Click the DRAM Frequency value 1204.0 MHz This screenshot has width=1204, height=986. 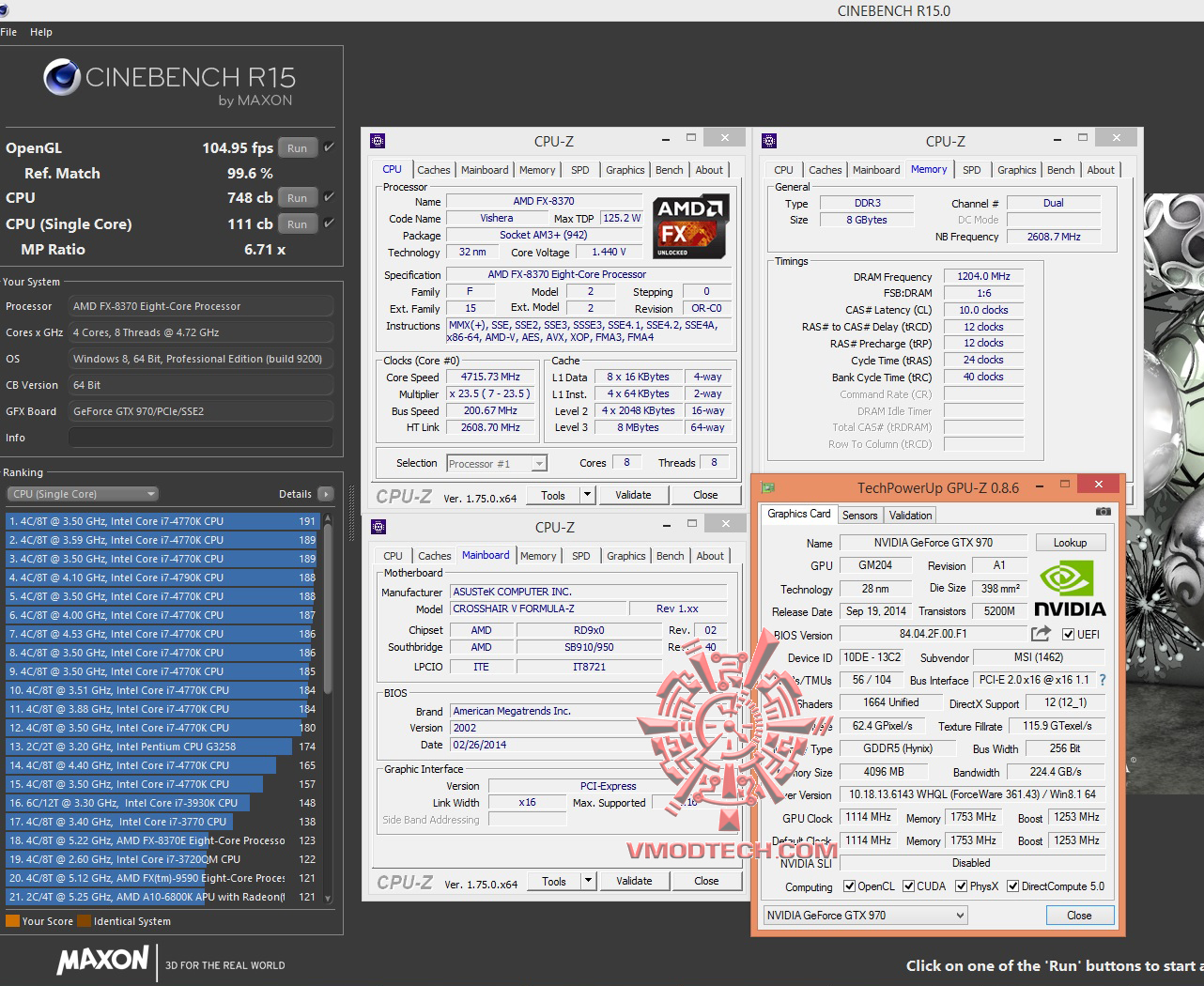click(983, 276)
